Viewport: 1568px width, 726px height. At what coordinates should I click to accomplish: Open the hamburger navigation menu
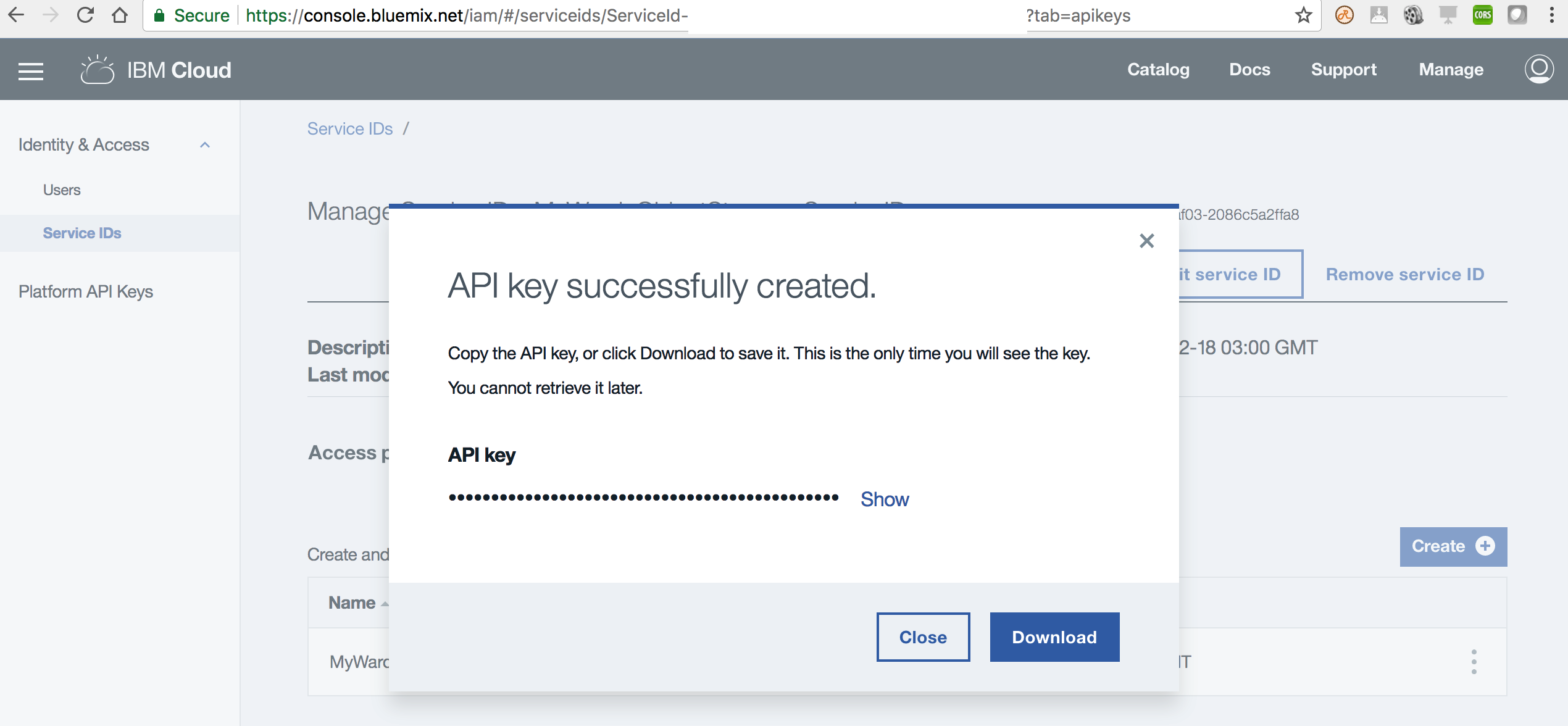[31, 71]
